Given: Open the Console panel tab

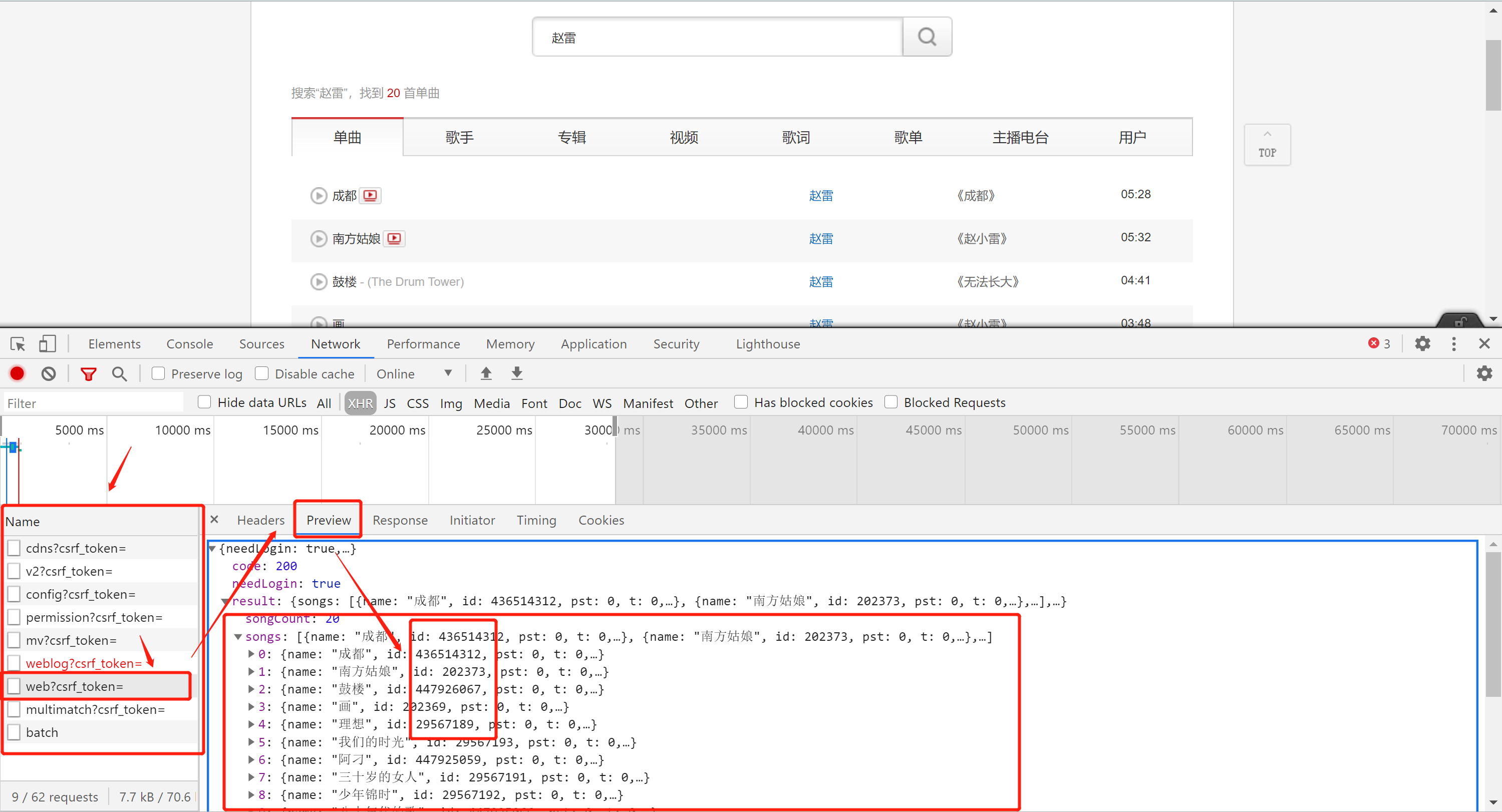Looking at the screenshot, I should point(189,344).
